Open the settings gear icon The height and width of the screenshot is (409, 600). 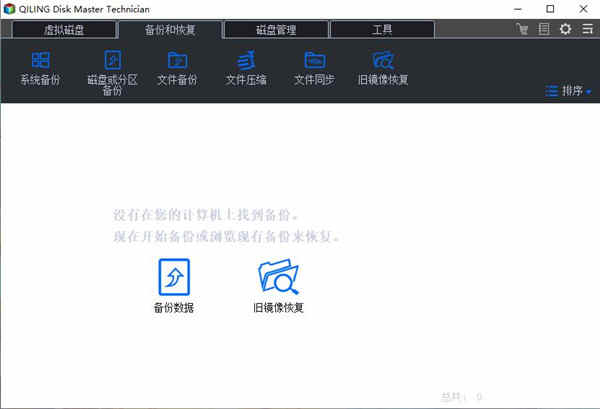click(565, 29)
